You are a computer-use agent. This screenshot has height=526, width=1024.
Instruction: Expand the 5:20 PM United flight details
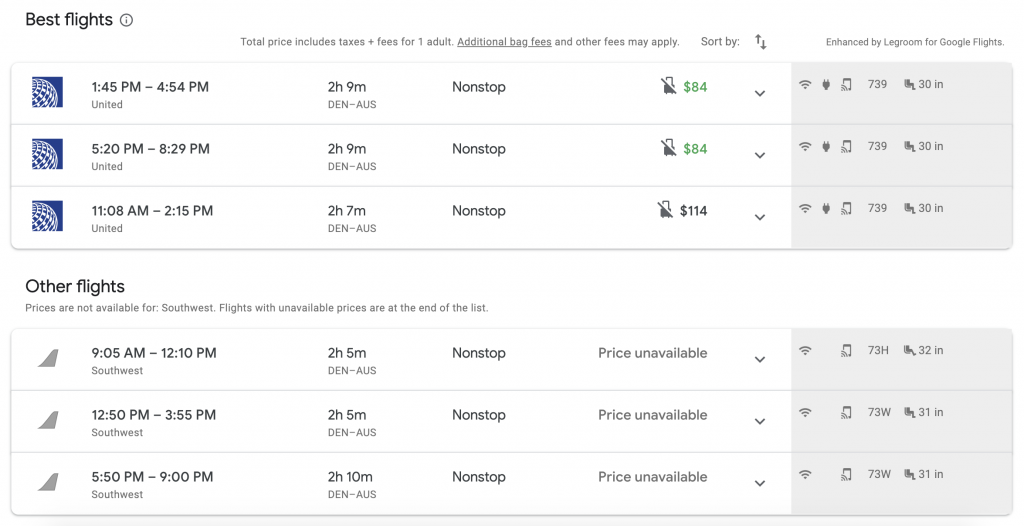pyautogui.click(x=760, y=156)
